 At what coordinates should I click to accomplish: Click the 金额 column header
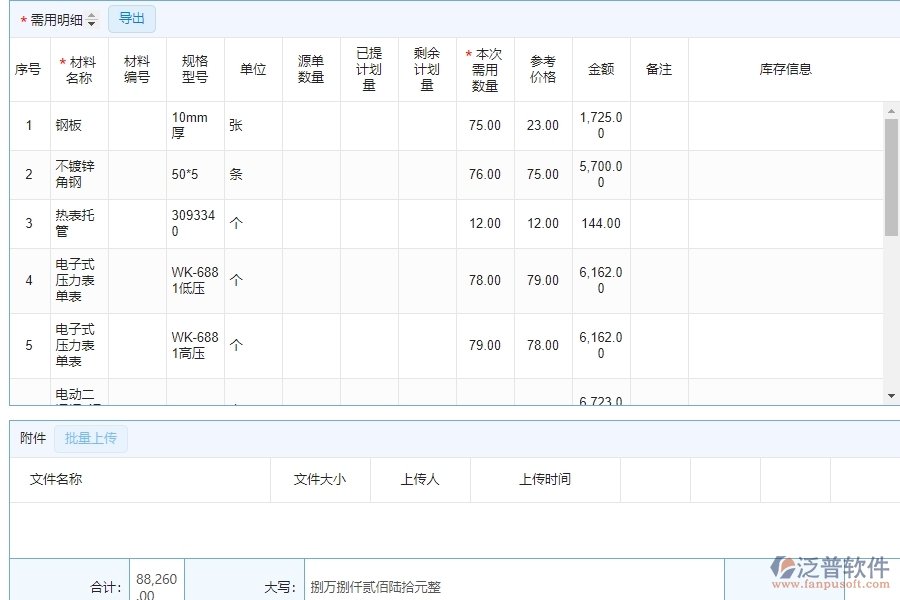click(599, 69)
